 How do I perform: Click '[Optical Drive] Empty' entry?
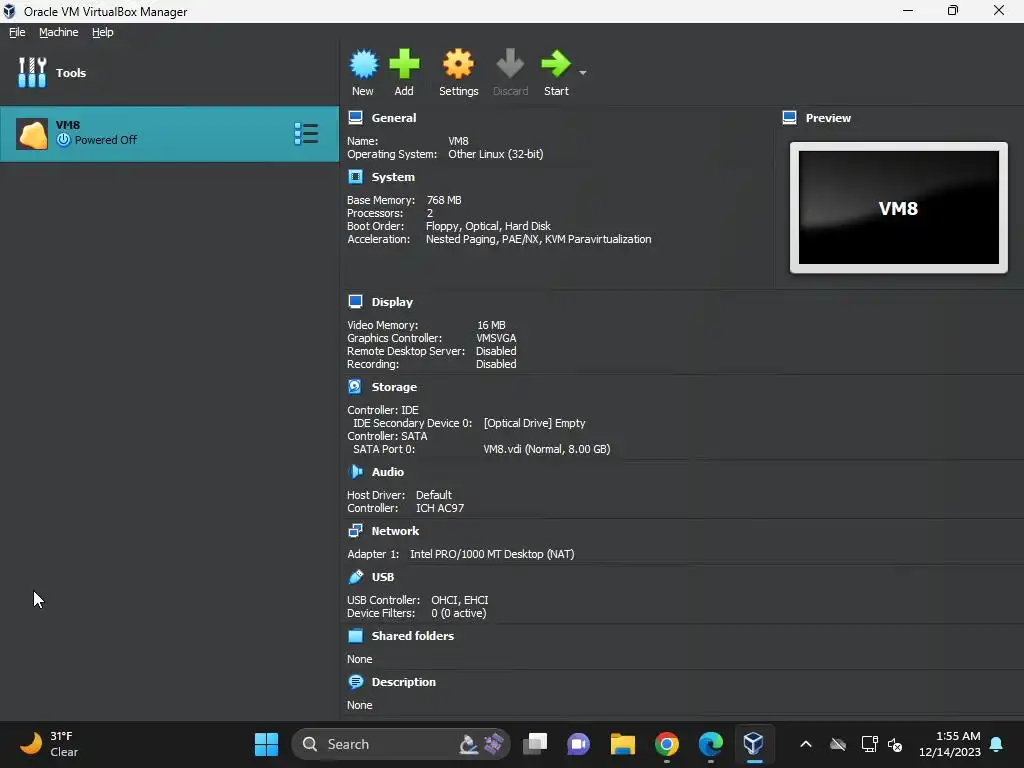pyautogui.click(x=535, y=423)
